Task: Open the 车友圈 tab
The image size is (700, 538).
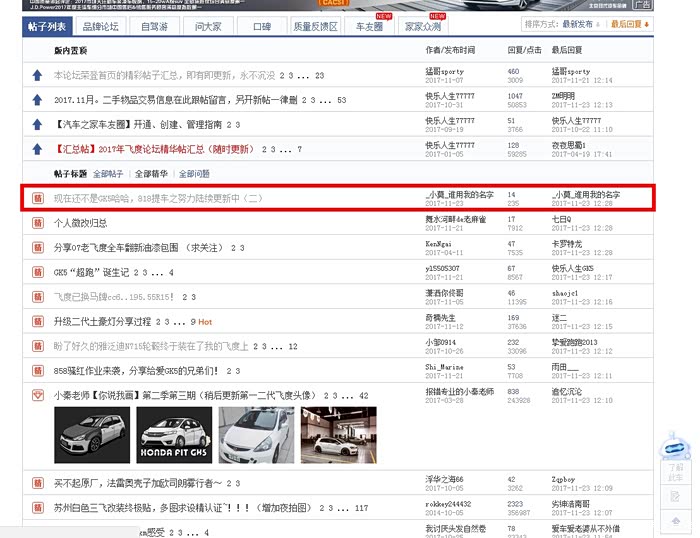Action: pos(369,26)
